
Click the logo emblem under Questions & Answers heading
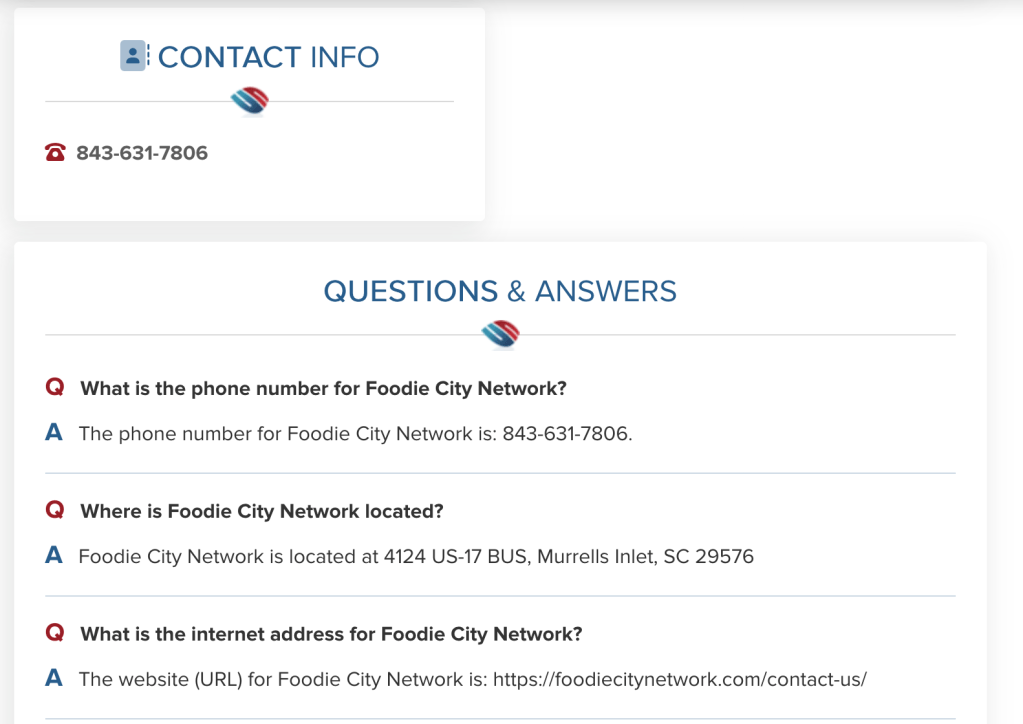point(500,334)
